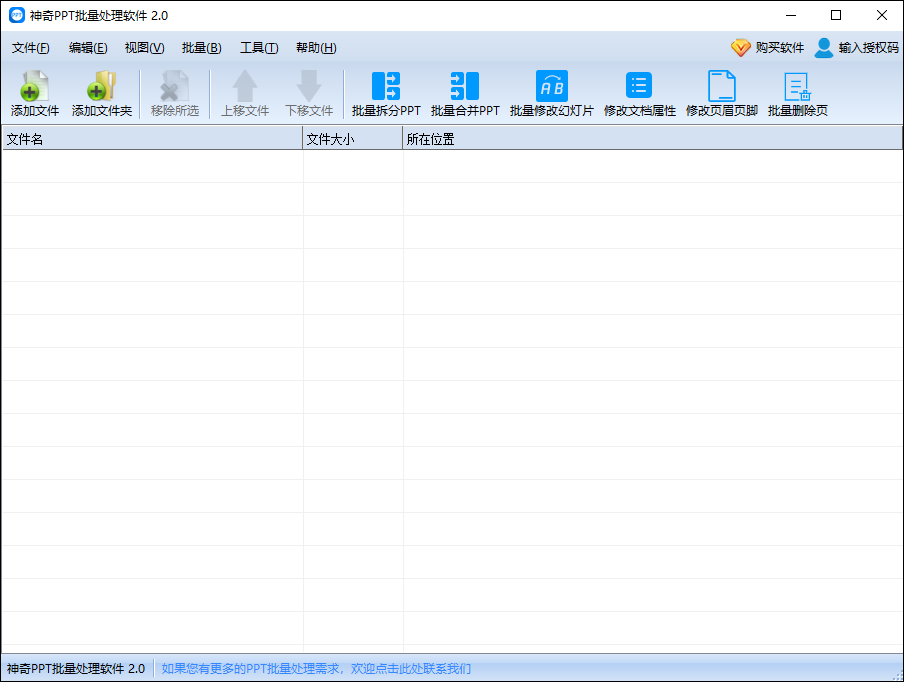
Task: Minimize the application window
Action: [x=791, y=16]
